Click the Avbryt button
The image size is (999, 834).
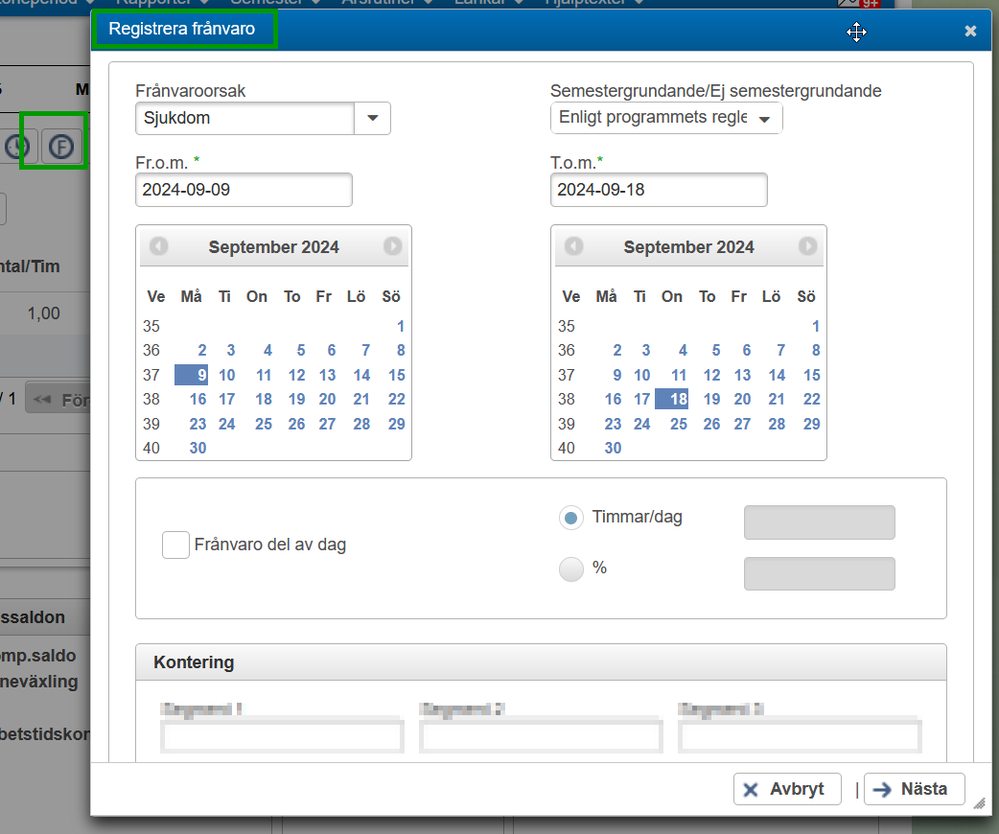click(787, 789)
